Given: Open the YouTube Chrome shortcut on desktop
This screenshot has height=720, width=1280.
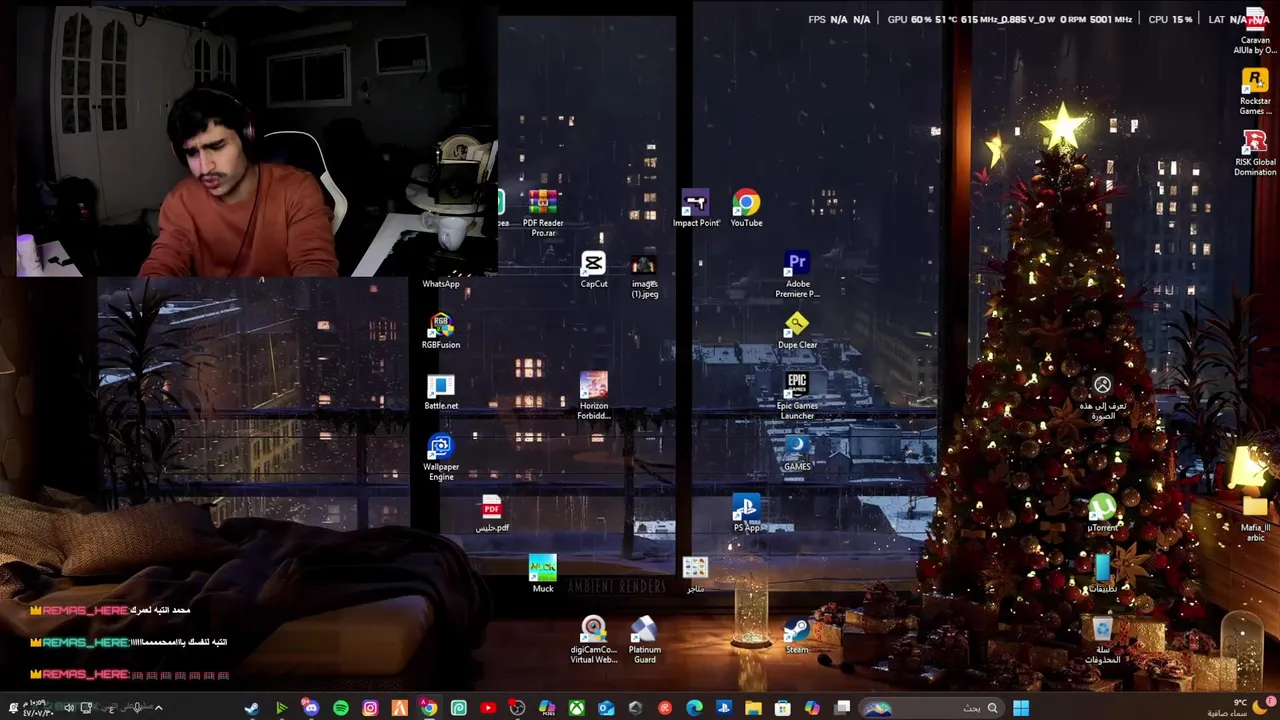Looking at the screenshot, I should click(x=746, y=209).
